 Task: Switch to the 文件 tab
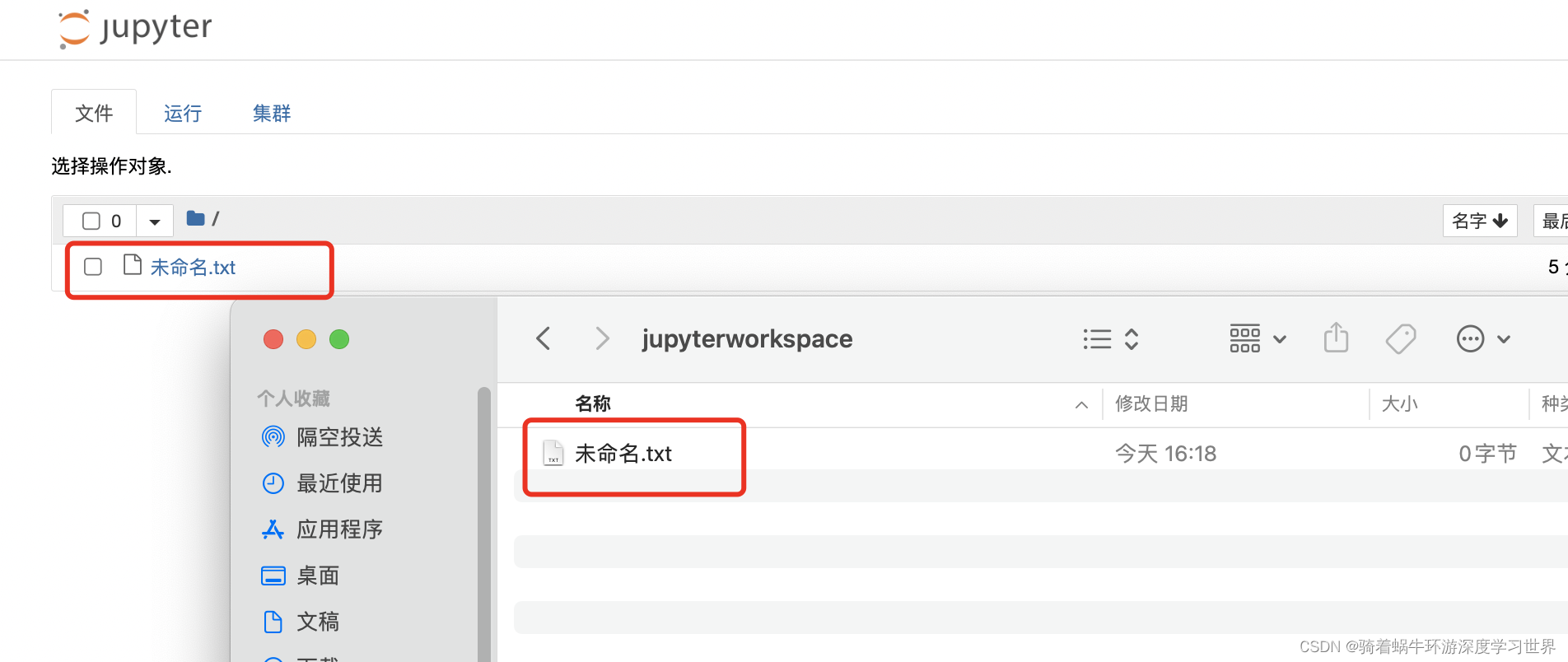click(94, 113)
